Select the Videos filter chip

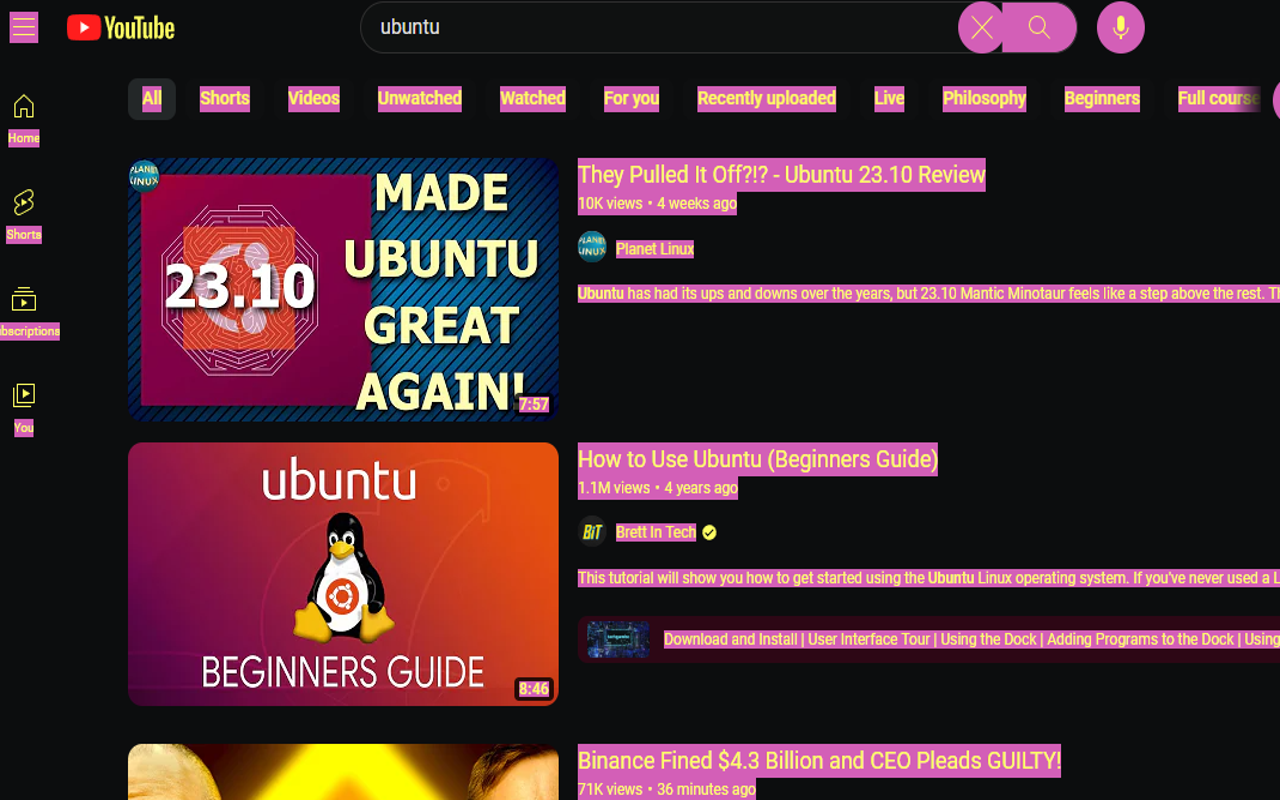click(314, 99)
